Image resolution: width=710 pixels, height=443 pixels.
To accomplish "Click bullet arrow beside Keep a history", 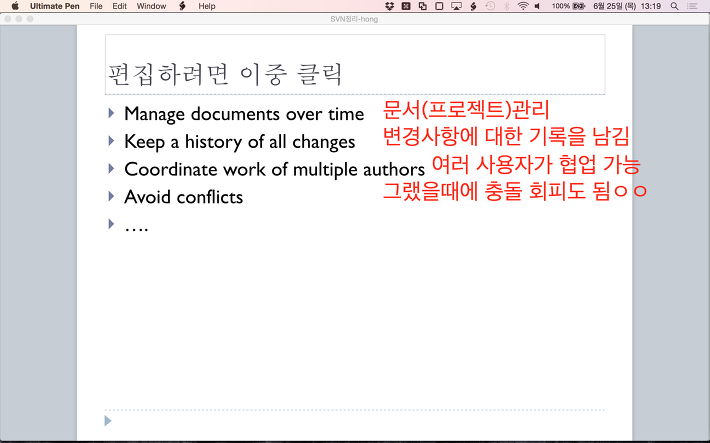I will click(111, 141).
